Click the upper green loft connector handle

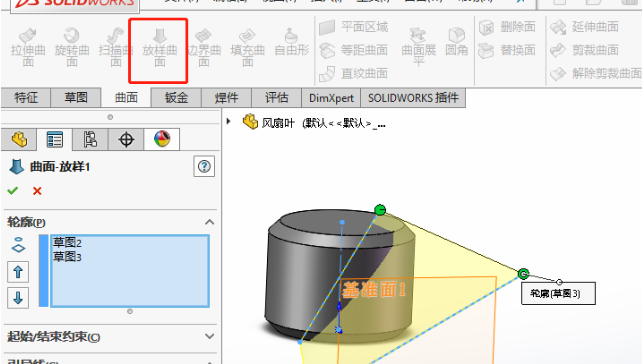pos(380,210)
